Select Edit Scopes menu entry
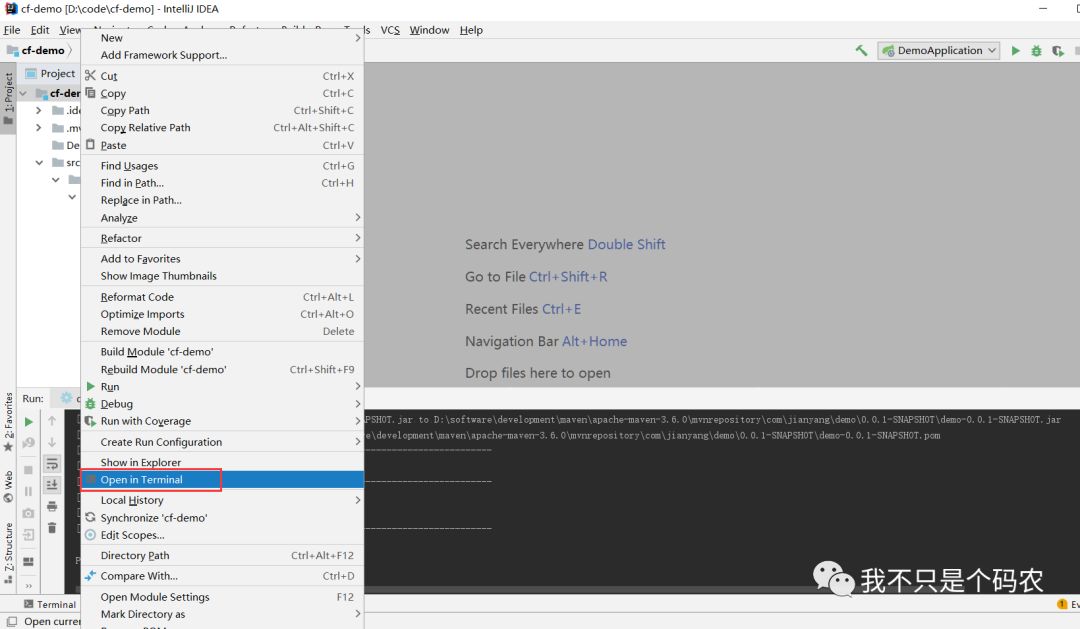Viewport: 1080px width, 629px height. click(222, 535)
